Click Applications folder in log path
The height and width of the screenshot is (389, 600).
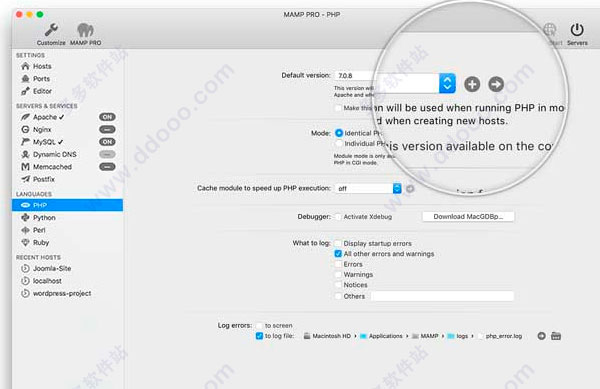[x=381, y=336]
